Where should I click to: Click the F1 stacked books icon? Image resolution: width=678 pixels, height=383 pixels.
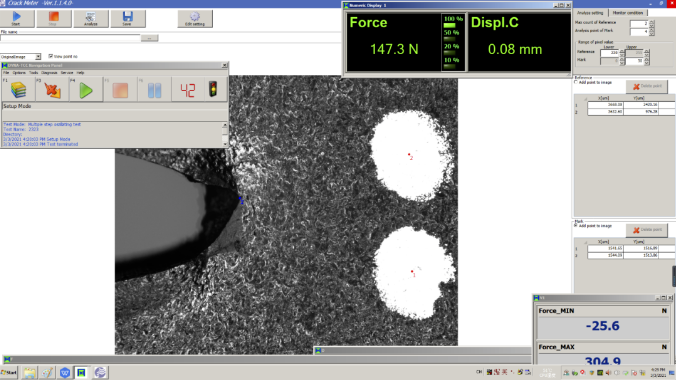click(x=19, y=90)
